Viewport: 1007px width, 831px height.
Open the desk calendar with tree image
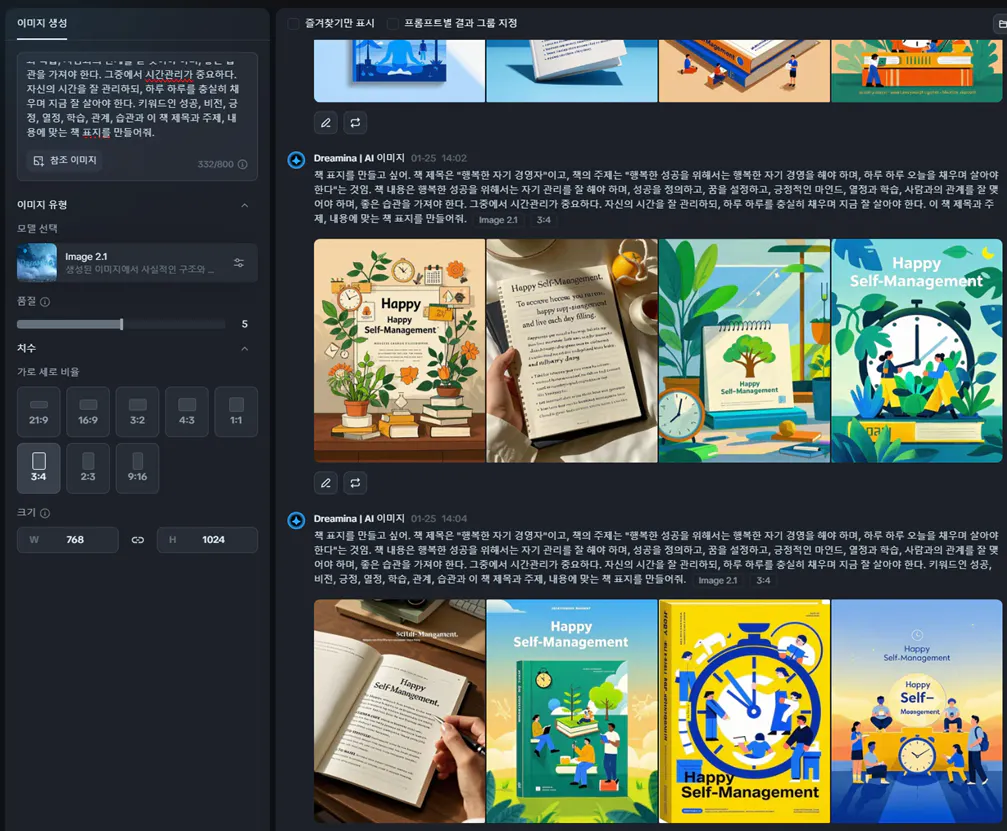click(744, 351)
